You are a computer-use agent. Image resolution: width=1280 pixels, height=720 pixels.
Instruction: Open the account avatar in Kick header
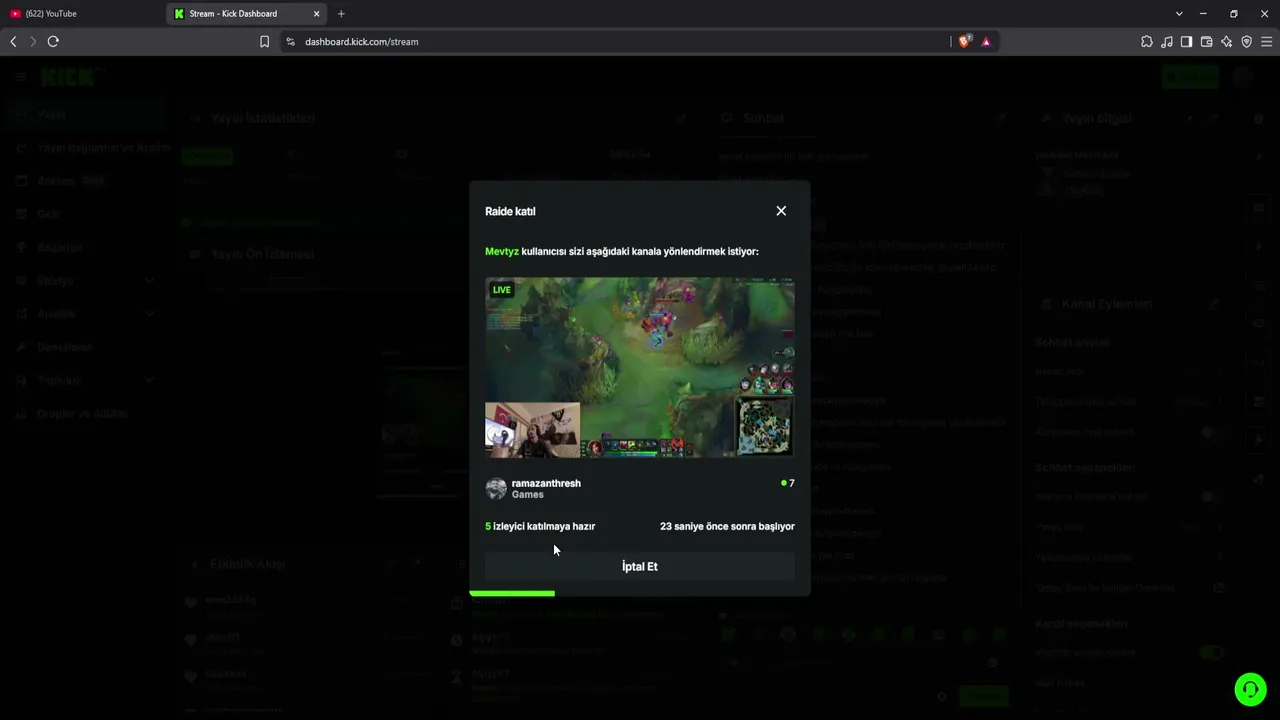[x=1243, y=76]
